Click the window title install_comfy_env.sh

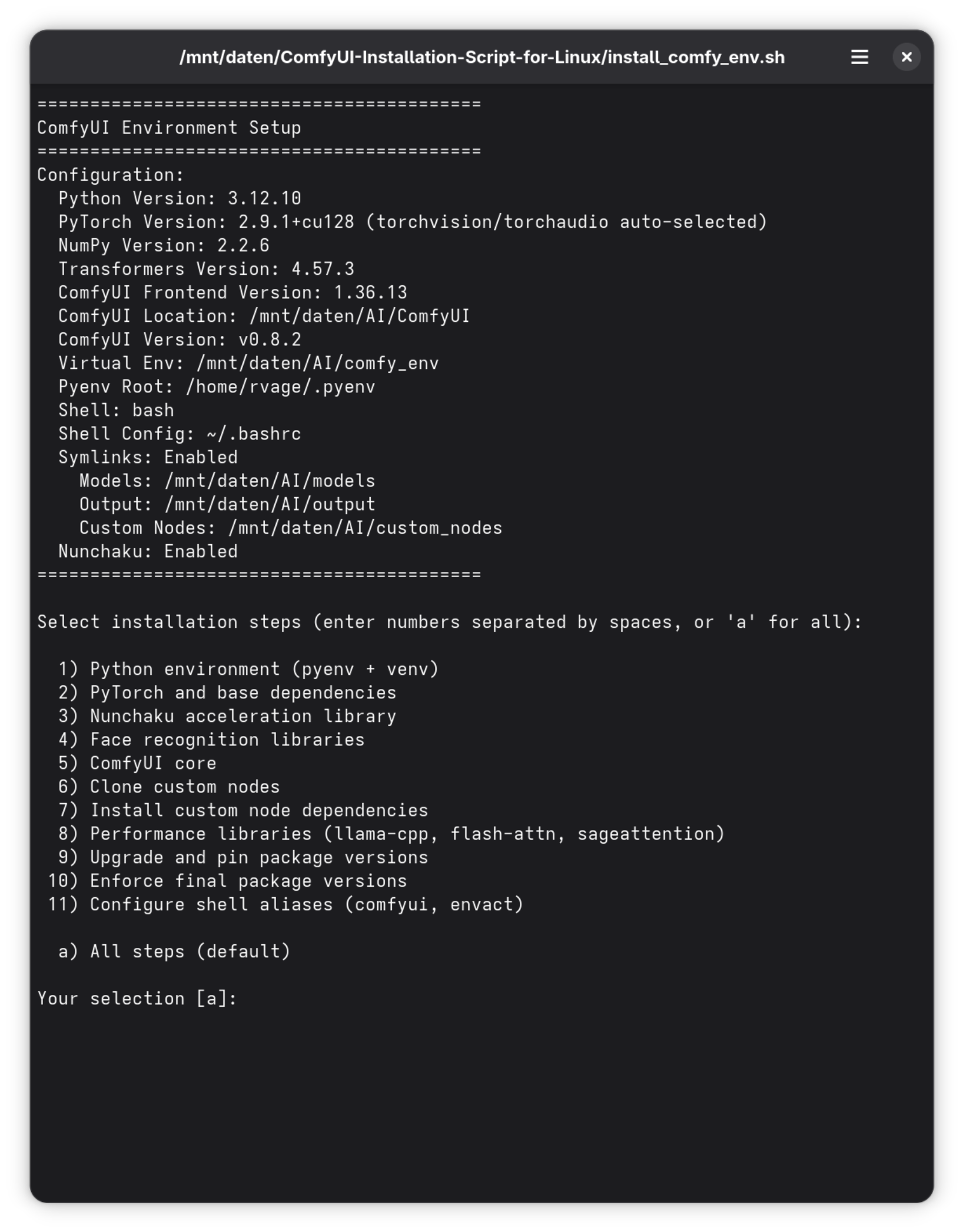point(481,57)
